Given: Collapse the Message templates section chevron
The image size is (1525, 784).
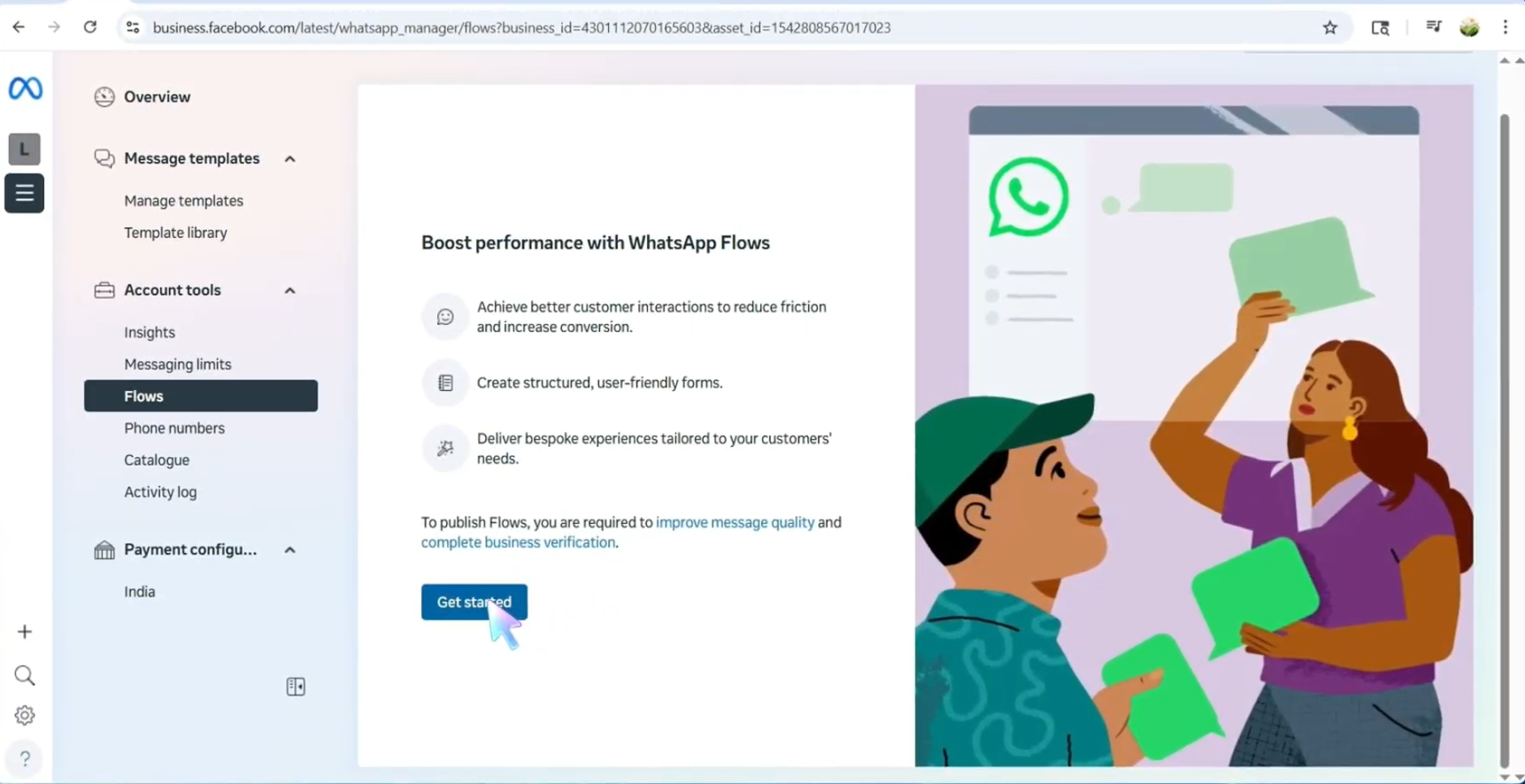Looking at the screenshot, I should coord(289,159).
